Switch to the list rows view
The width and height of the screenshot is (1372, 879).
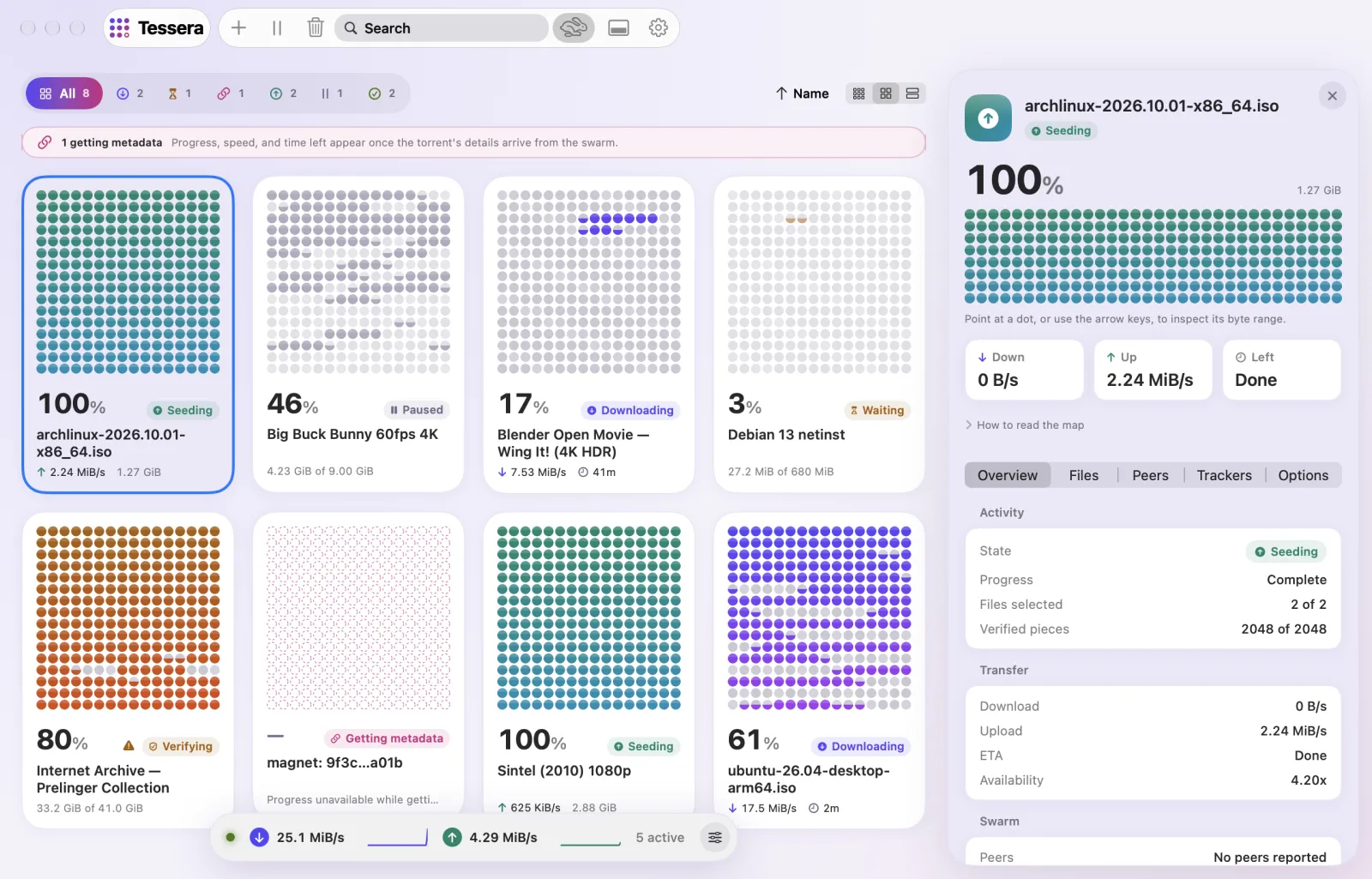912,93
